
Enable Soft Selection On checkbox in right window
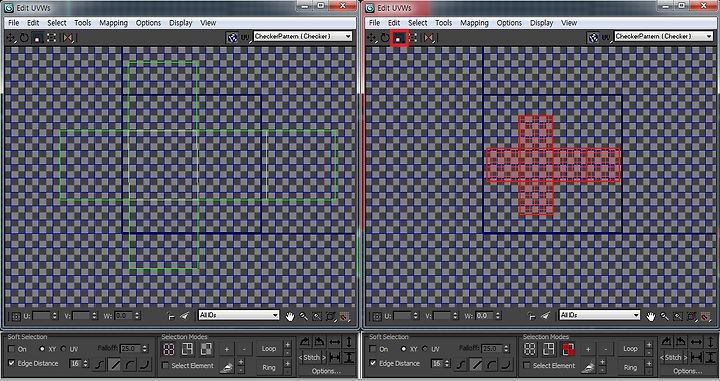(373, 349)
